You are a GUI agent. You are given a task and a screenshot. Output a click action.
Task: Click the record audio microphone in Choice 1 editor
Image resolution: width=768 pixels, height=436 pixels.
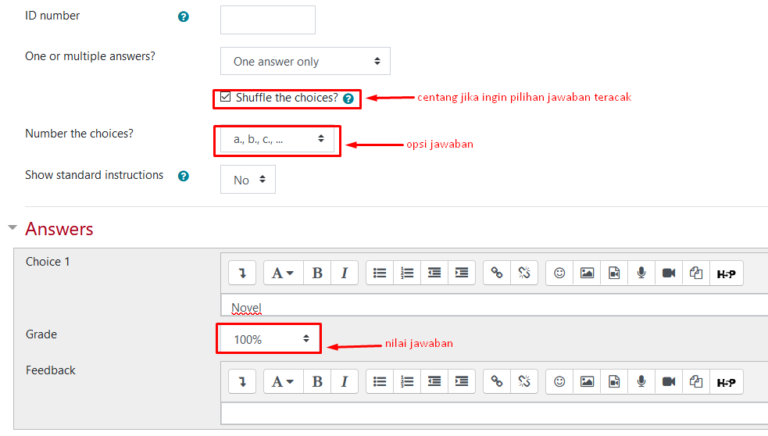[641, 273]
